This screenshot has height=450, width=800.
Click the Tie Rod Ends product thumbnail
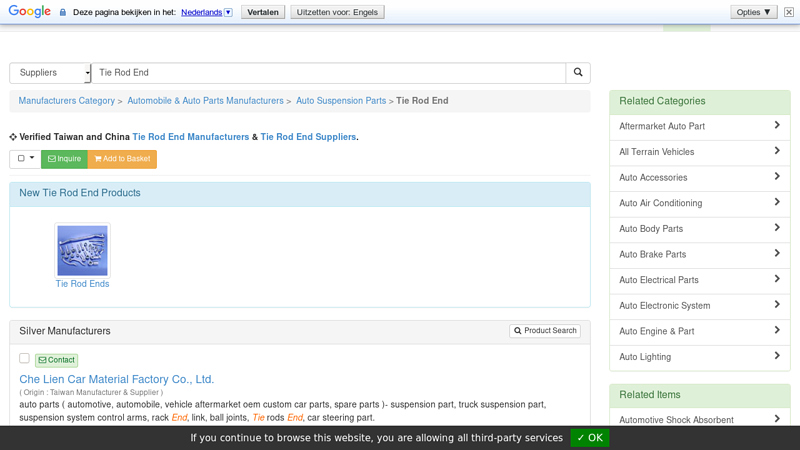coord(82,251)
